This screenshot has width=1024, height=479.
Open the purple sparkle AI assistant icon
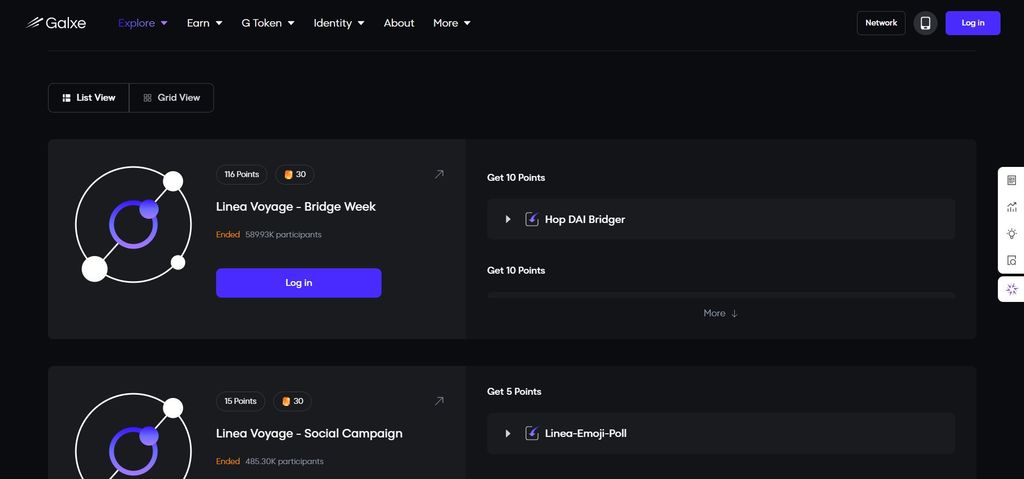pos(1012,289)
